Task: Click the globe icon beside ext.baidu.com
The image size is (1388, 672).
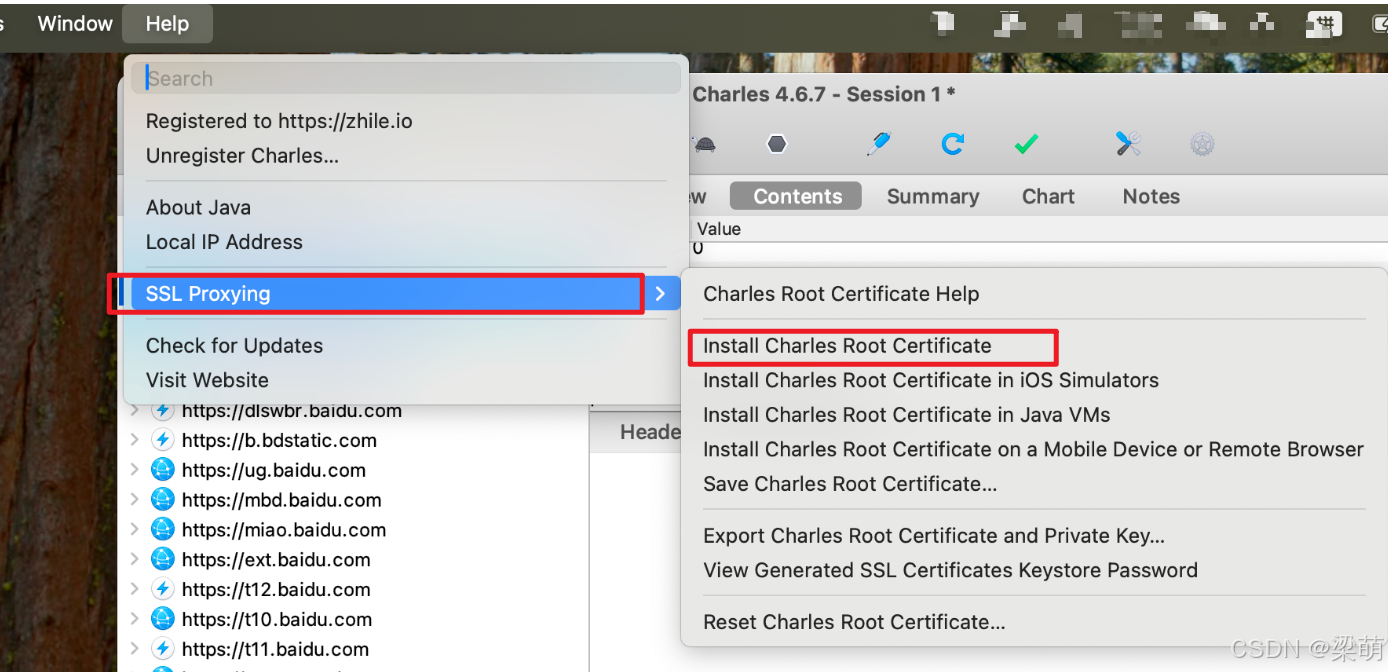Action: pyautogui.click(x=162, y=559)
